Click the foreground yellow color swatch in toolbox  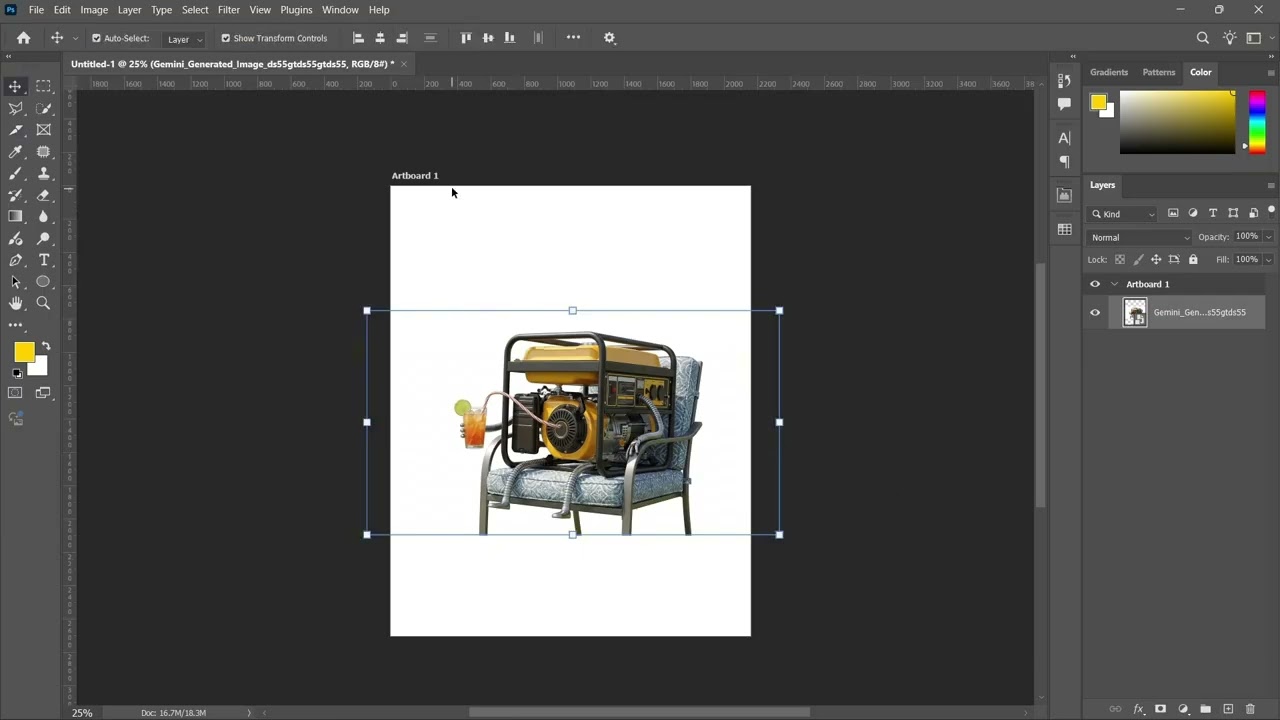pos(24,352)
